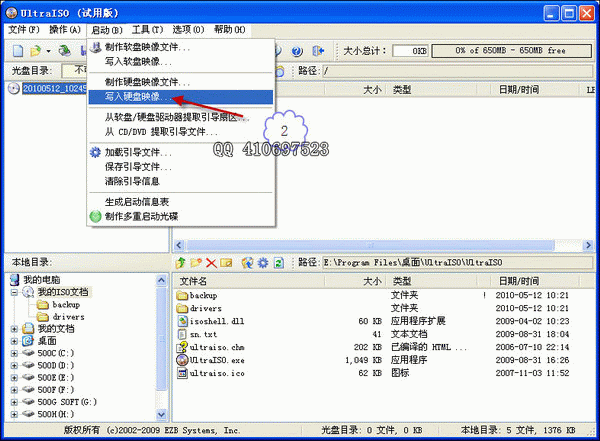This screenshot has height=441, width=600.
Task: Sort local files by 日期/时间 column header
Action: 535,281
